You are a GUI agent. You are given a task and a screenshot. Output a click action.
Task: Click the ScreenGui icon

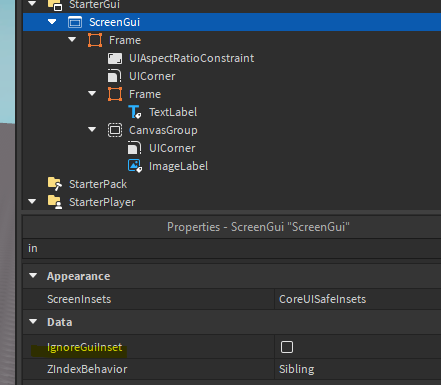point(75,22)
